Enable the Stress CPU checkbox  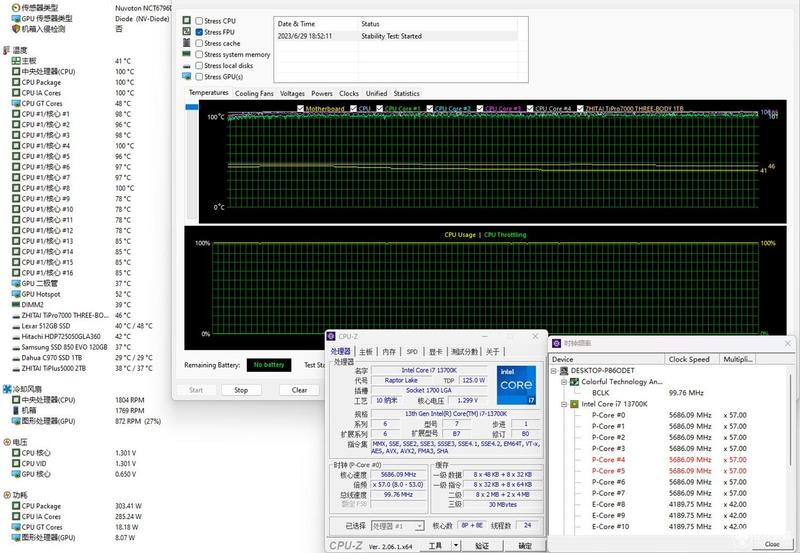[x=199, y=21]
